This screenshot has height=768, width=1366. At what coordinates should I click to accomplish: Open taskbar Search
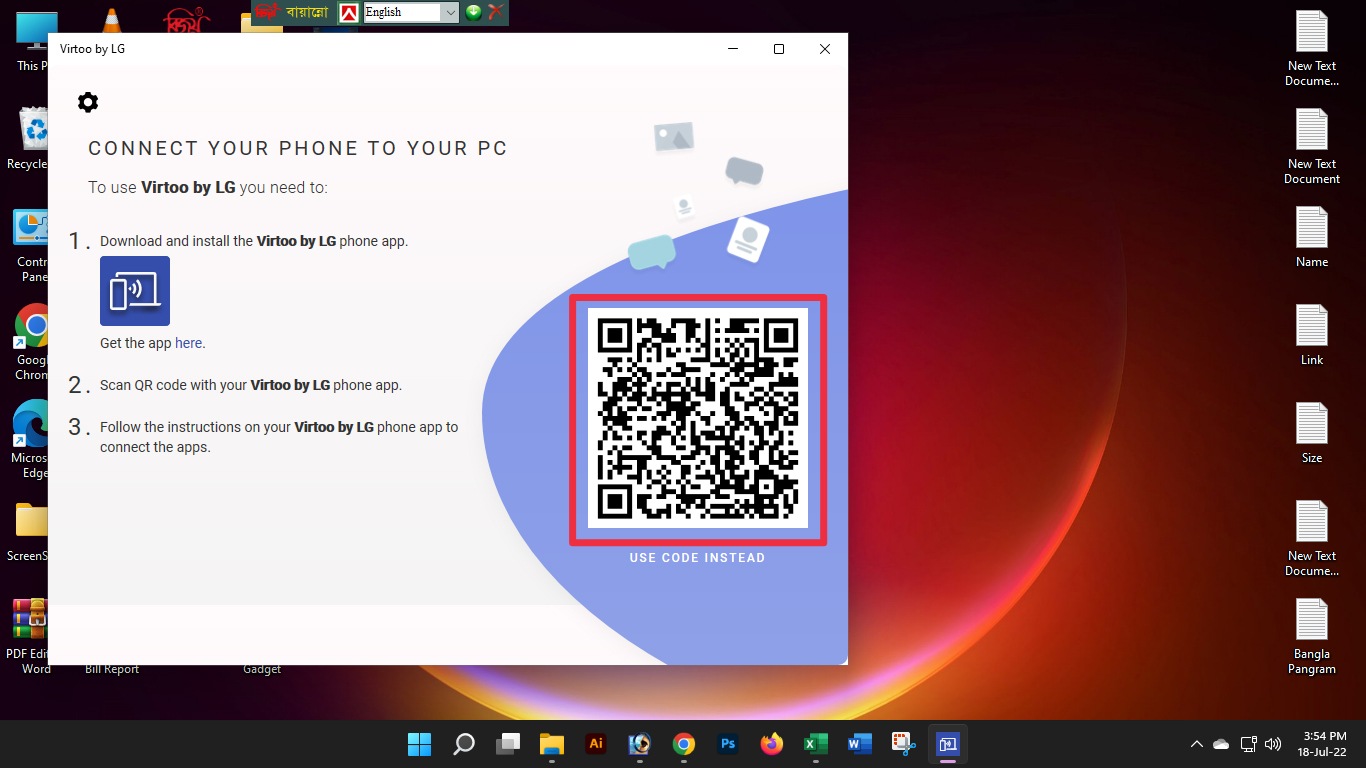pos(464,744)
